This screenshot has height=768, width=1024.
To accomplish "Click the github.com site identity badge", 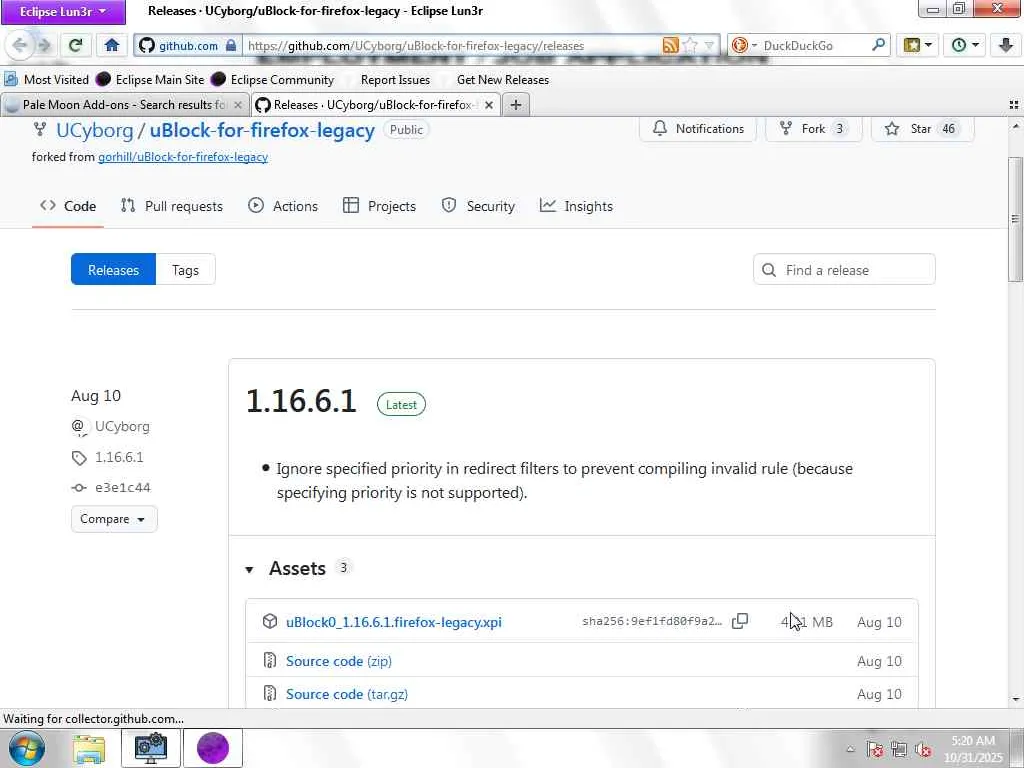I will pos(187,46).
